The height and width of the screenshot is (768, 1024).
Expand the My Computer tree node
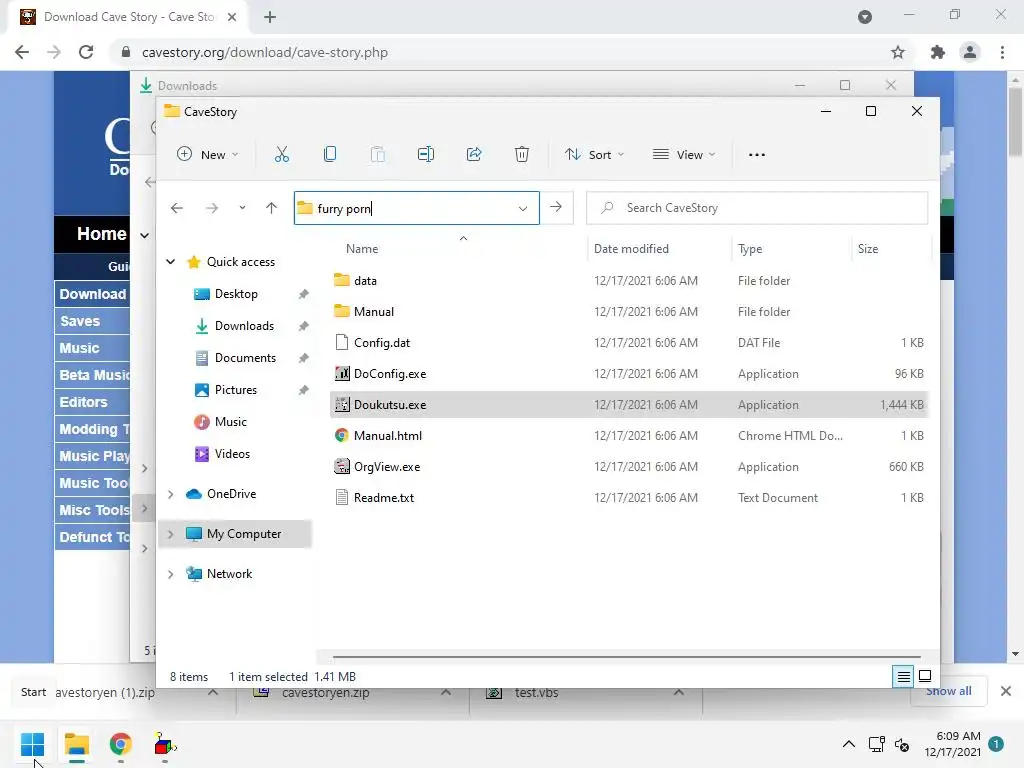point(170,534)
